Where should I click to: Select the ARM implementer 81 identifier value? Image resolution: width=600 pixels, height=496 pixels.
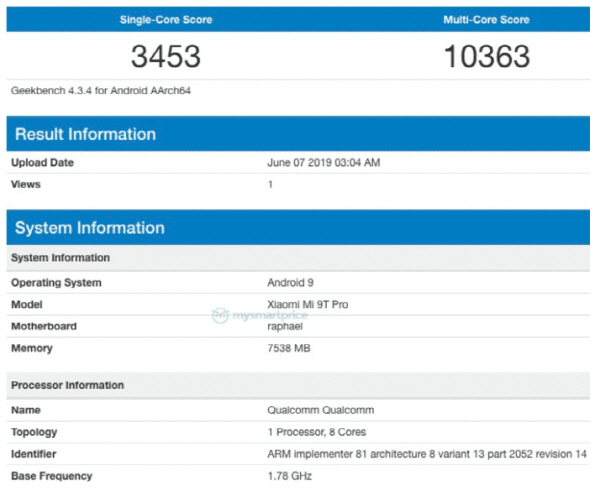pos(427,454)
